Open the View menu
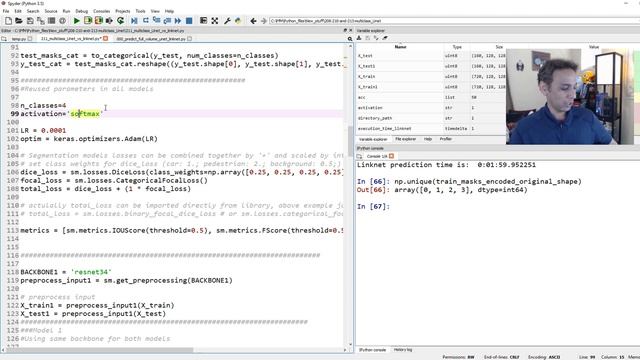The image size is (640, 360). click(x=155, y=11)
